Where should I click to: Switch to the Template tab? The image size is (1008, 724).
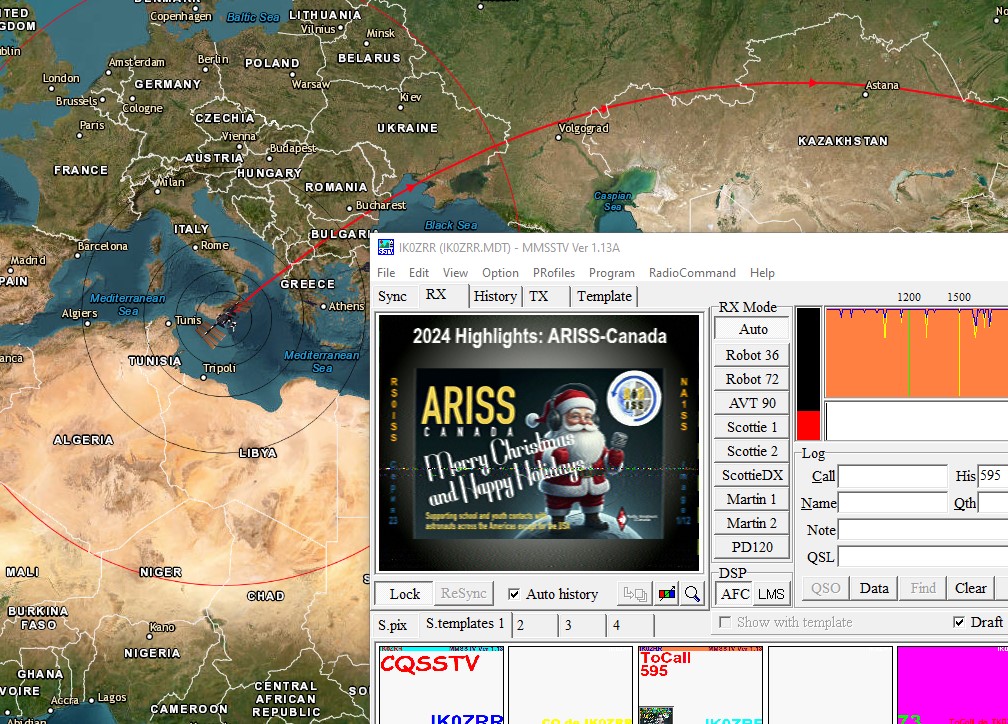pos(604,296)
